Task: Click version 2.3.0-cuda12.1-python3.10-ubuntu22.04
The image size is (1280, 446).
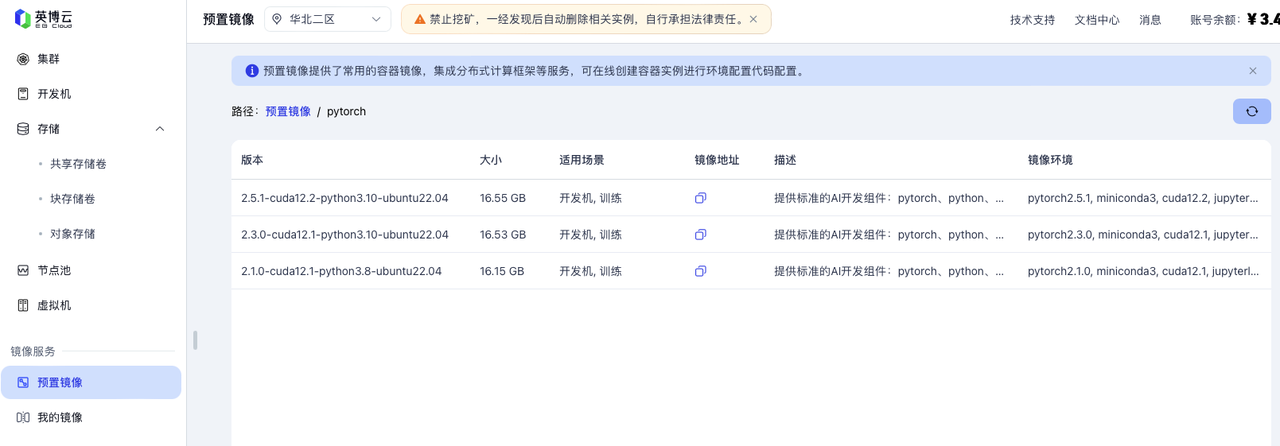Action: [345, 235]
